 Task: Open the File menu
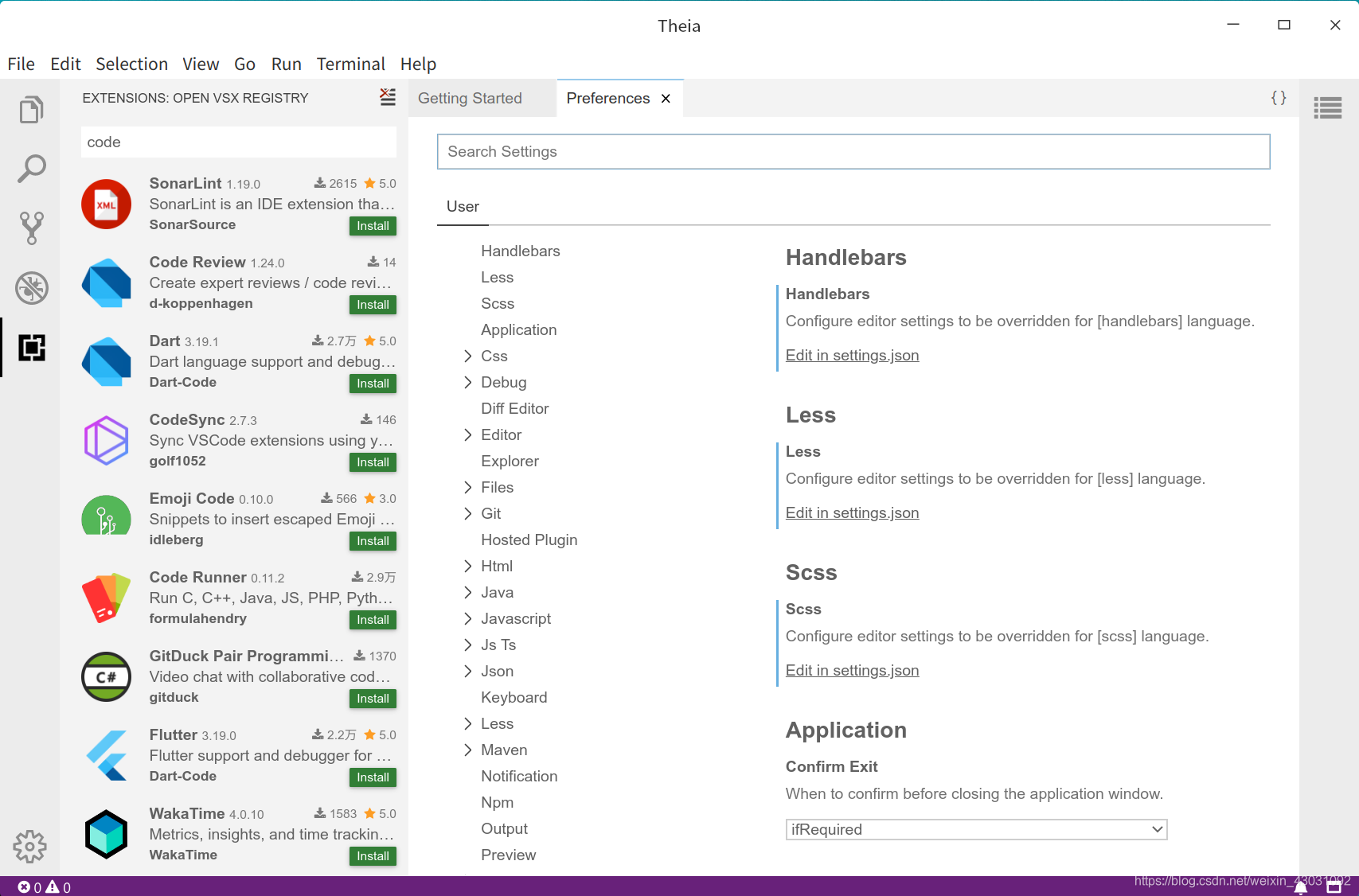point(21,64)
